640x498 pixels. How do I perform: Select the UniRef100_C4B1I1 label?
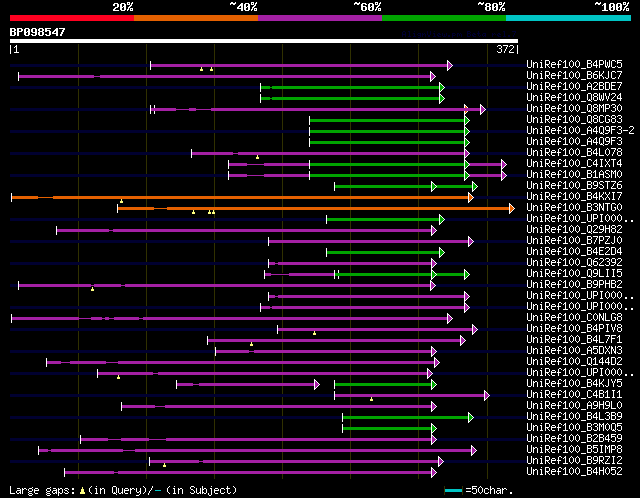(x=574, y=395)
